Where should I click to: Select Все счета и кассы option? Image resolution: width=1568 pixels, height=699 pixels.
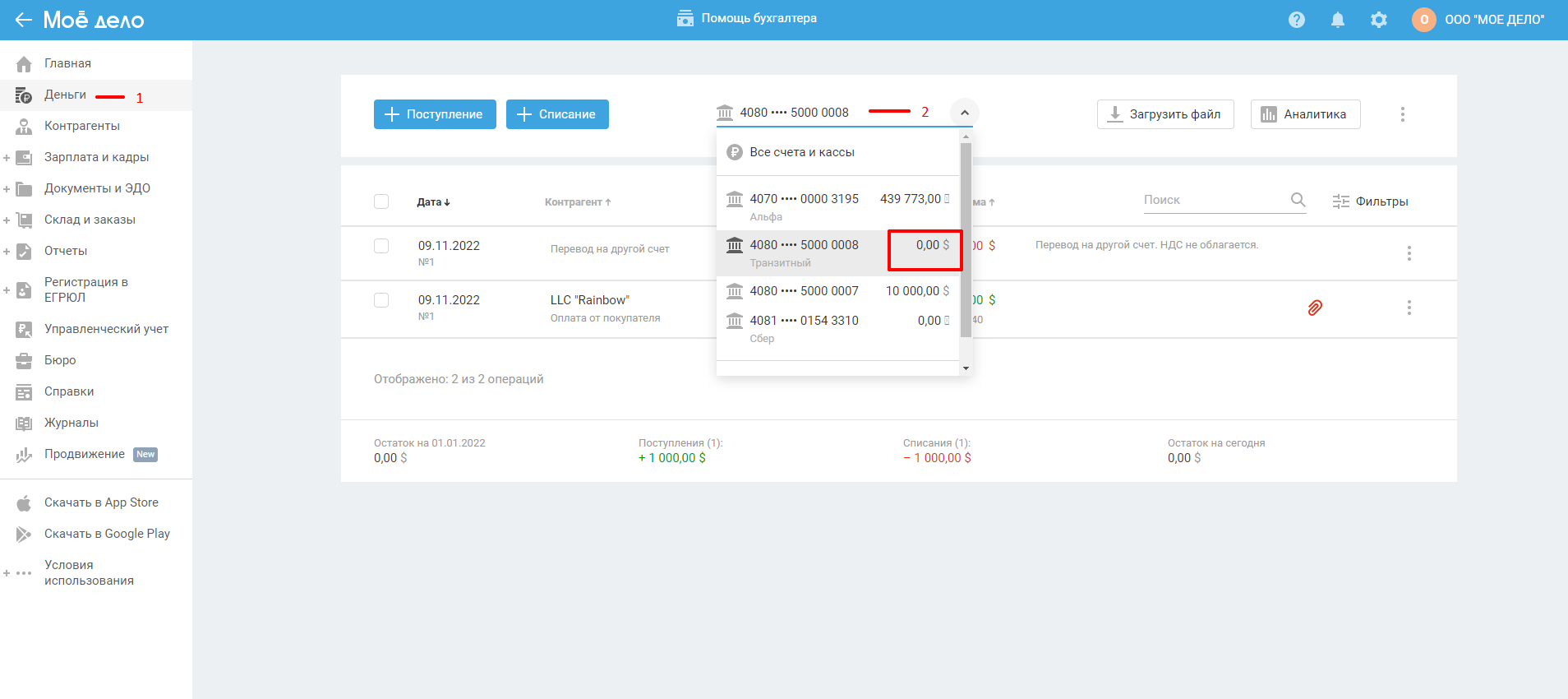tap(837, 152)
